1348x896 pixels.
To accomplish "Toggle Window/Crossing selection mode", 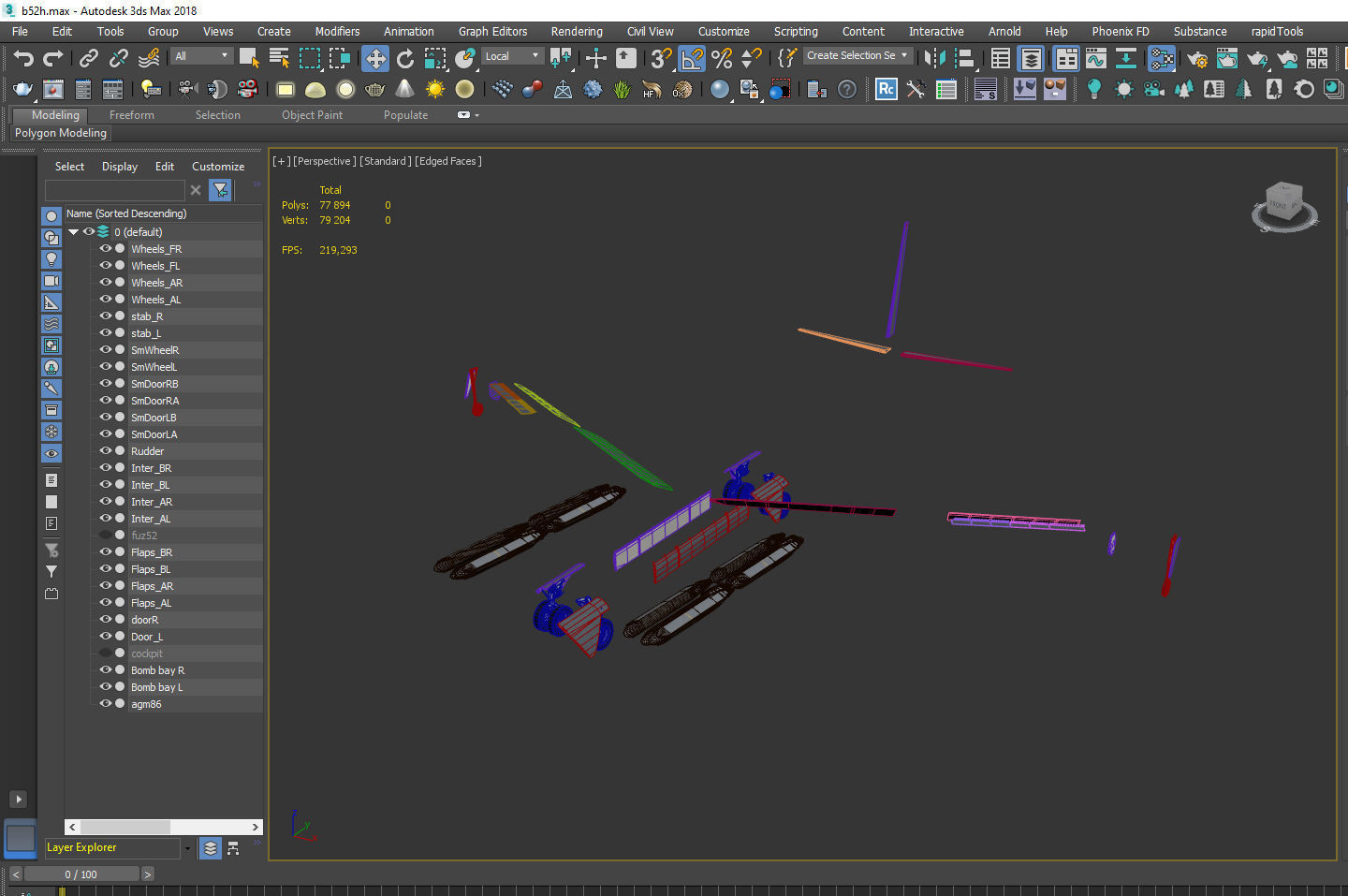I will tap(340, 58).
